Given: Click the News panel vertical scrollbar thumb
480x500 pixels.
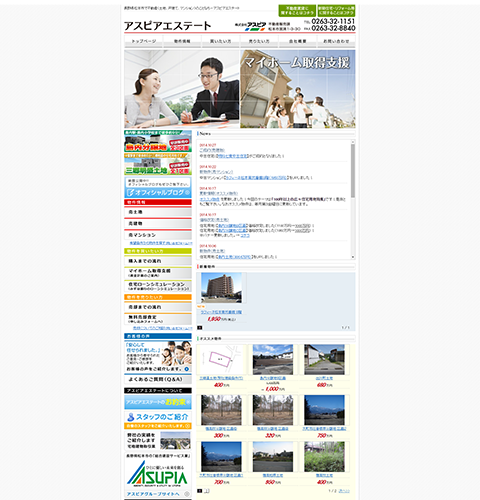Looking at the screenshot, I should (353, 171).
